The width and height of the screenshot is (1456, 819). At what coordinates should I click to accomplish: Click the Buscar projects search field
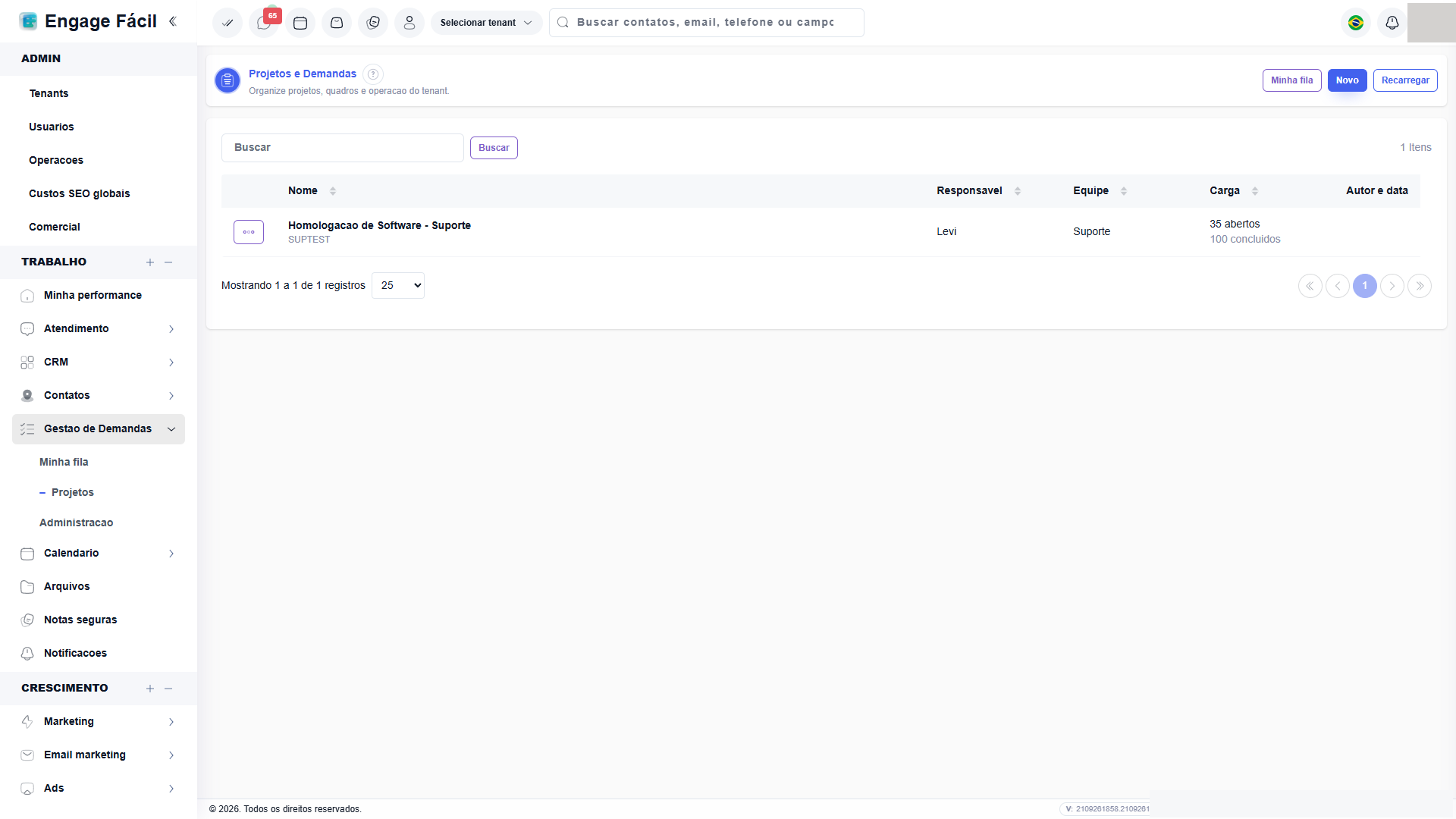pyautogui.click(x=343, y=148)
